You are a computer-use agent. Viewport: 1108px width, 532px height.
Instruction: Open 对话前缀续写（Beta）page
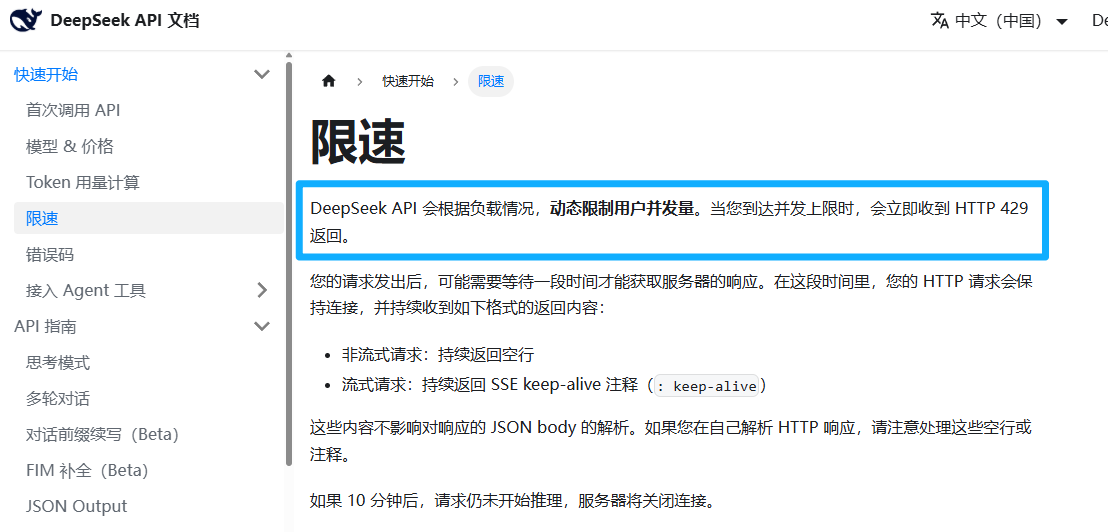102,435
